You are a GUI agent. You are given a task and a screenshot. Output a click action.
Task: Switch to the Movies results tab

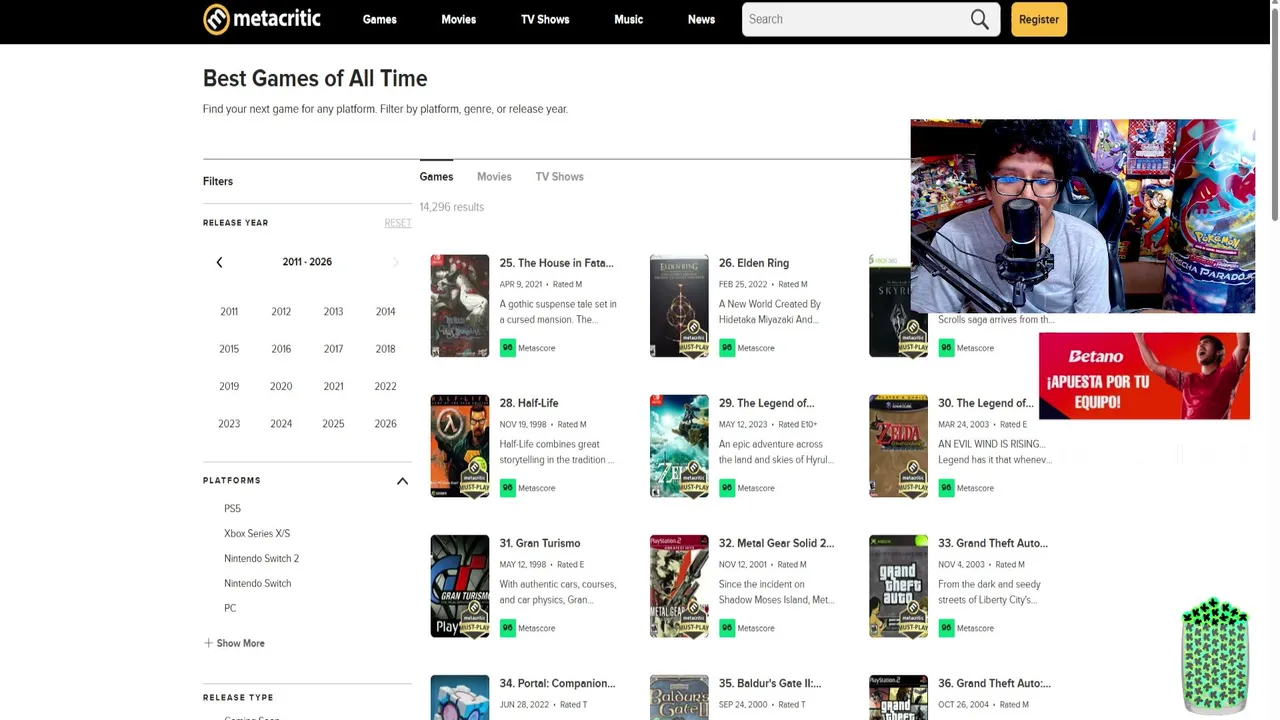tap(494, 177)
